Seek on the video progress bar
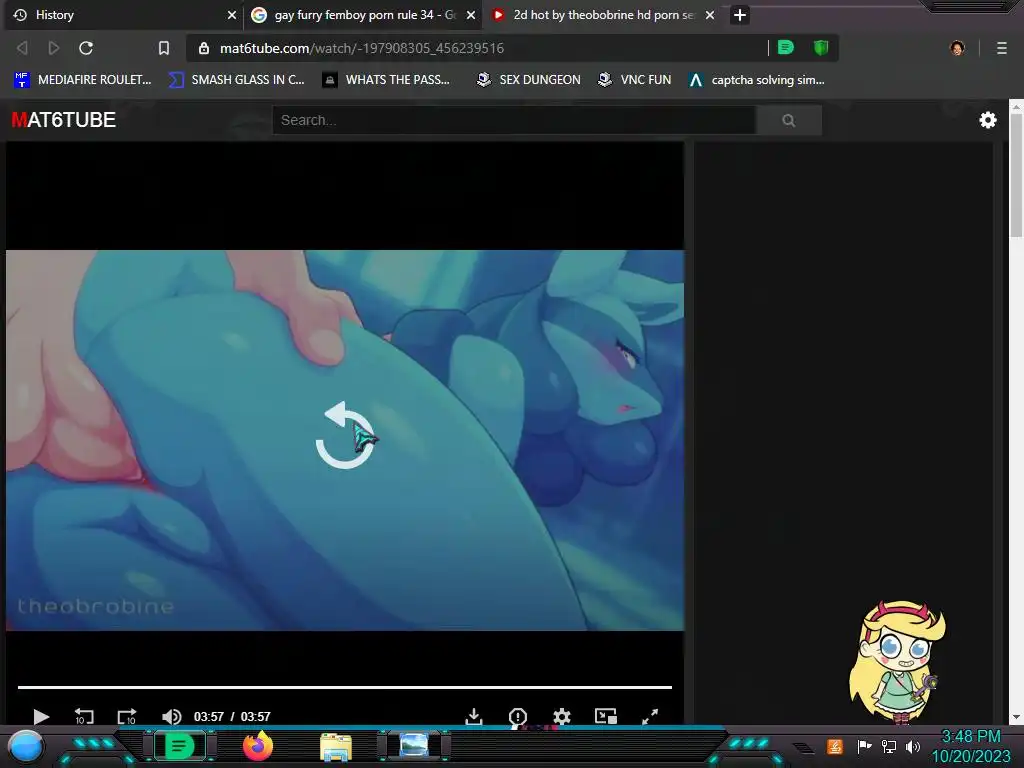The image size is (1024, 768). (x=345, y=687)
